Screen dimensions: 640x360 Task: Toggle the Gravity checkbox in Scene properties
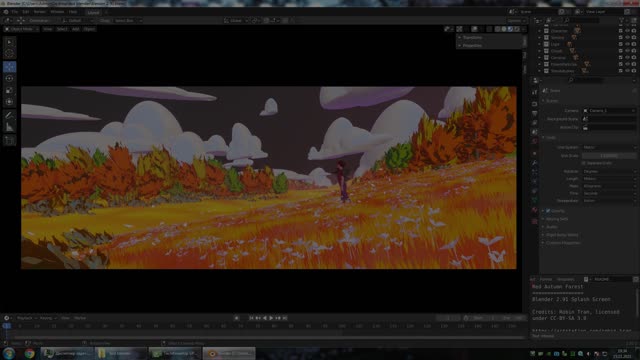548,211
